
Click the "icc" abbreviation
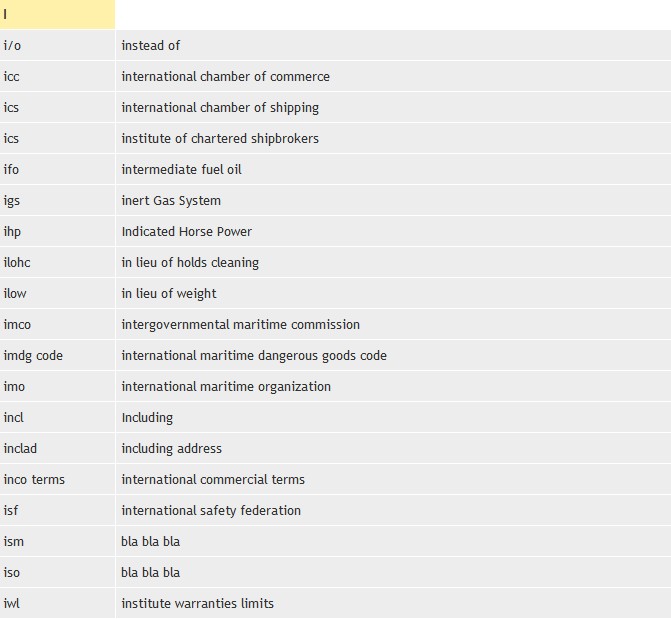11,76
